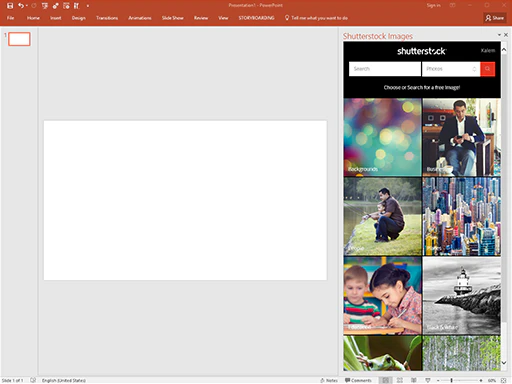
Task: Customize Quick Access Toolbar dropdown arrow
Action: click(88, 6)
